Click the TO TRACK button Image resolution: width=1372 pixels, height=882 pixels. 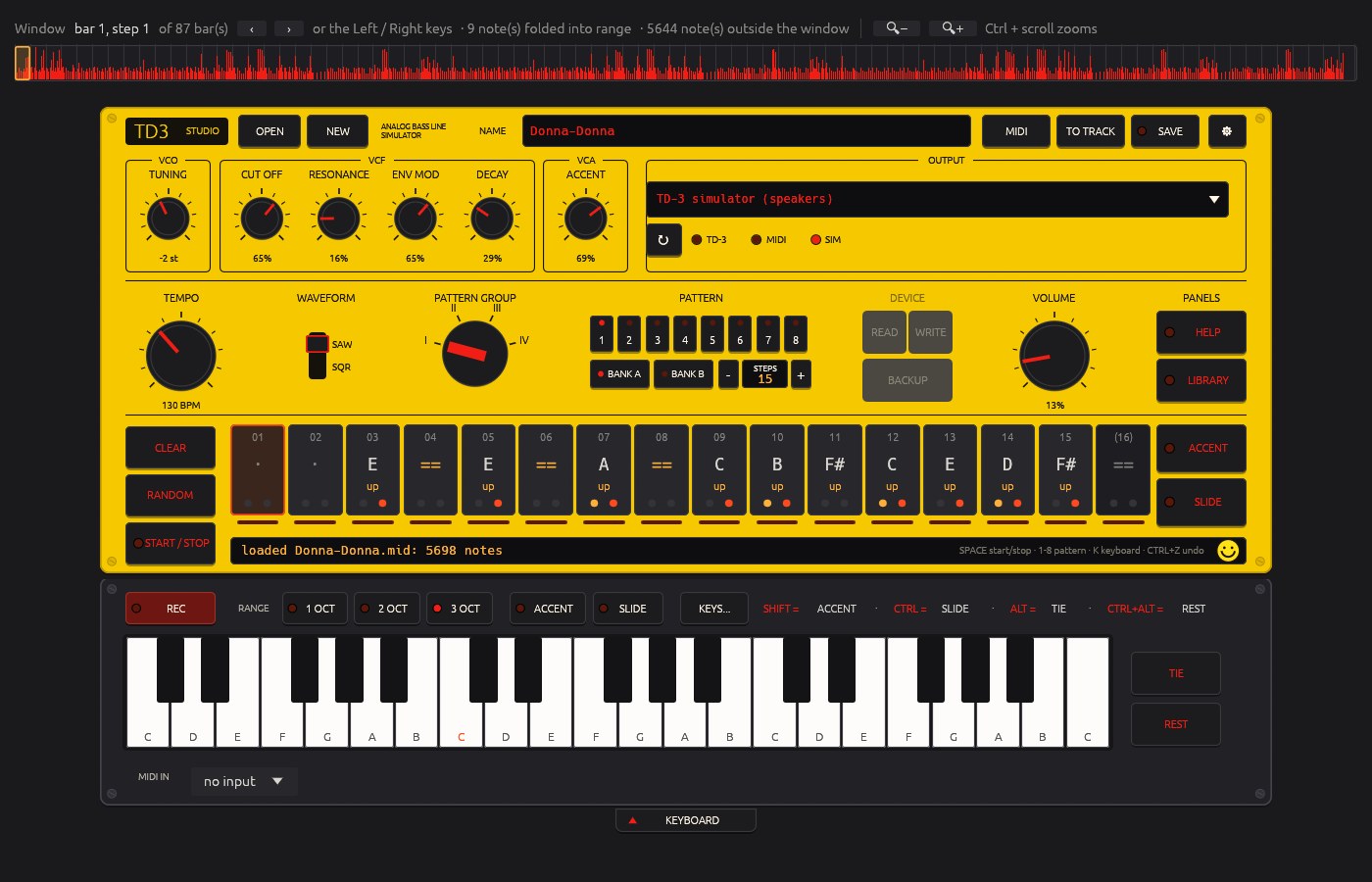click(1090, 131)
